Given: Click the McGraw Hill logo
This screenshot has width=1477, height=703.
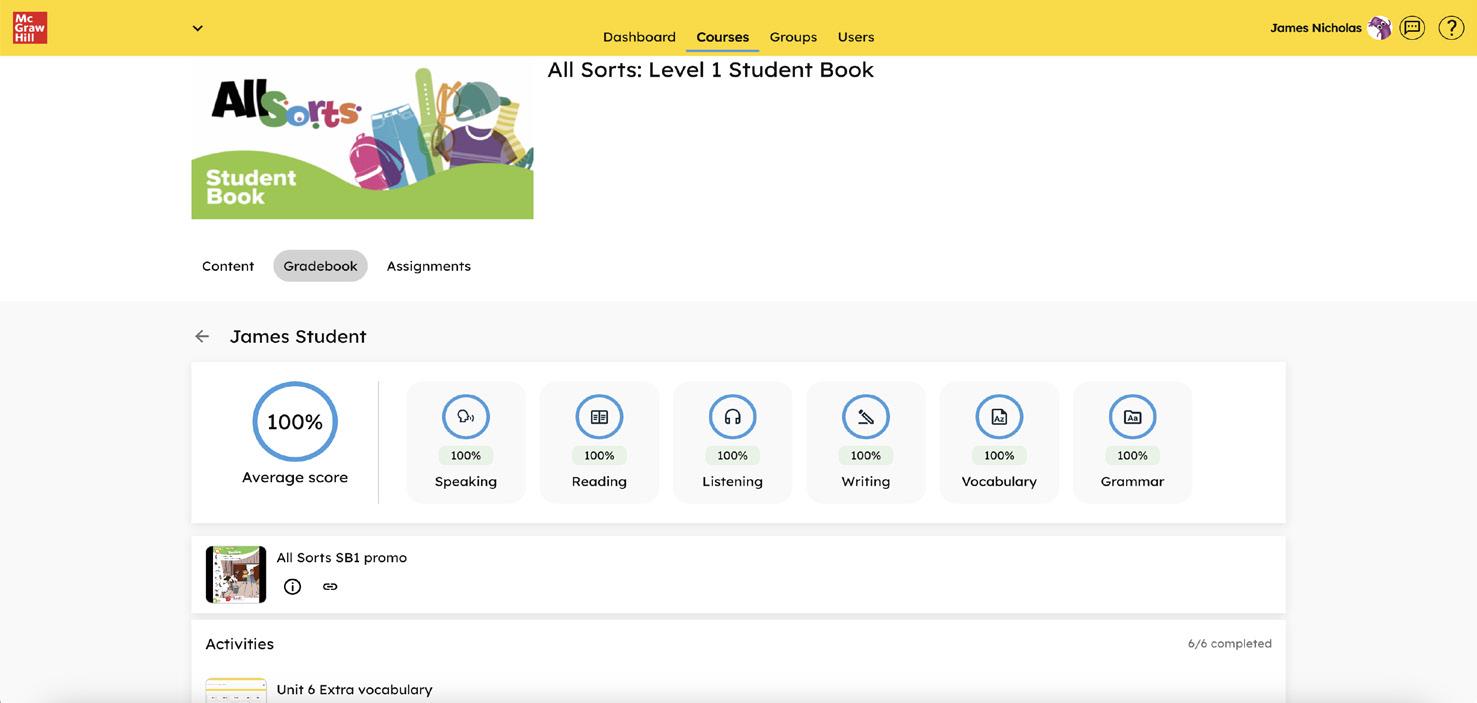Looking at the screenshot, I should tap(30, 27).
